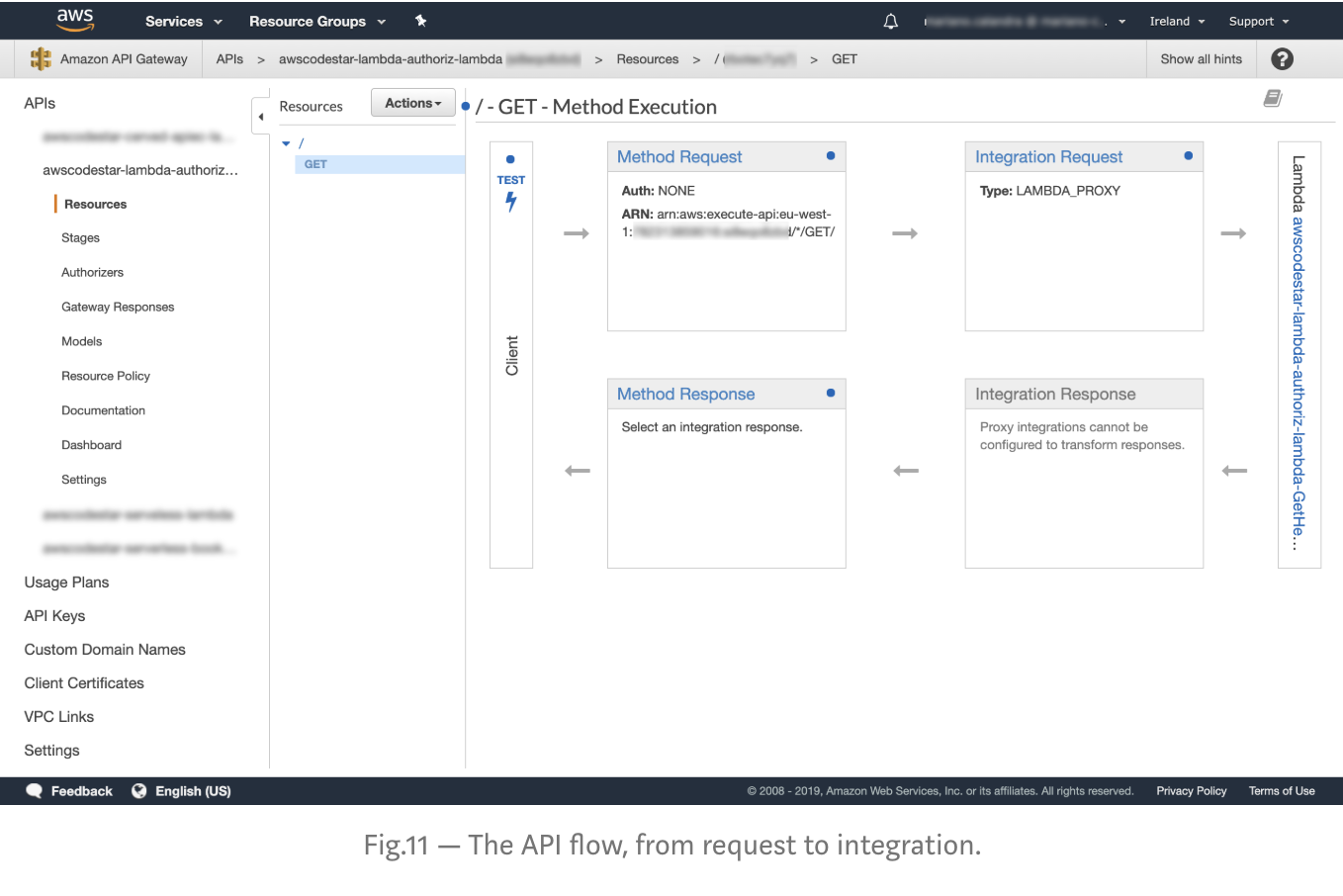Open the Privacy Policy footer link
1343x896 pixels.
coord(1191,791)
